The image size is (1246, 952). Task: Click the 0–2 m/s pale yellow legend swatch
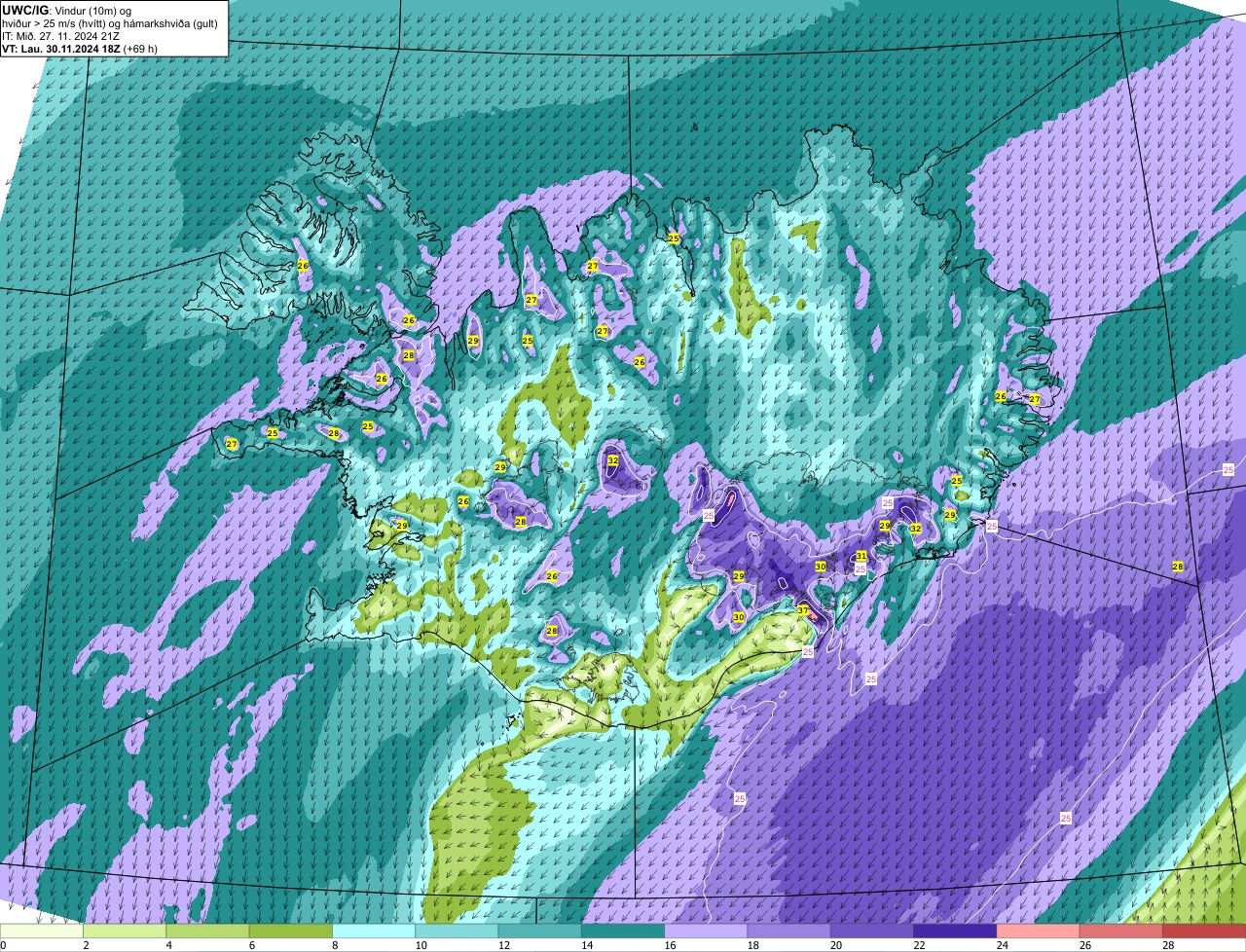point(42,931)
